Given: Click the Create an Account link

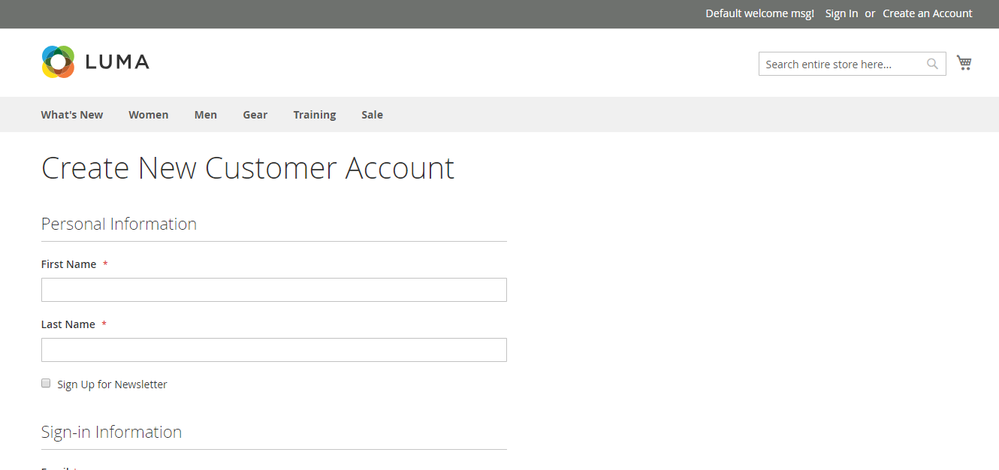Looking at the screenshot, I should (x=927, y=13).
